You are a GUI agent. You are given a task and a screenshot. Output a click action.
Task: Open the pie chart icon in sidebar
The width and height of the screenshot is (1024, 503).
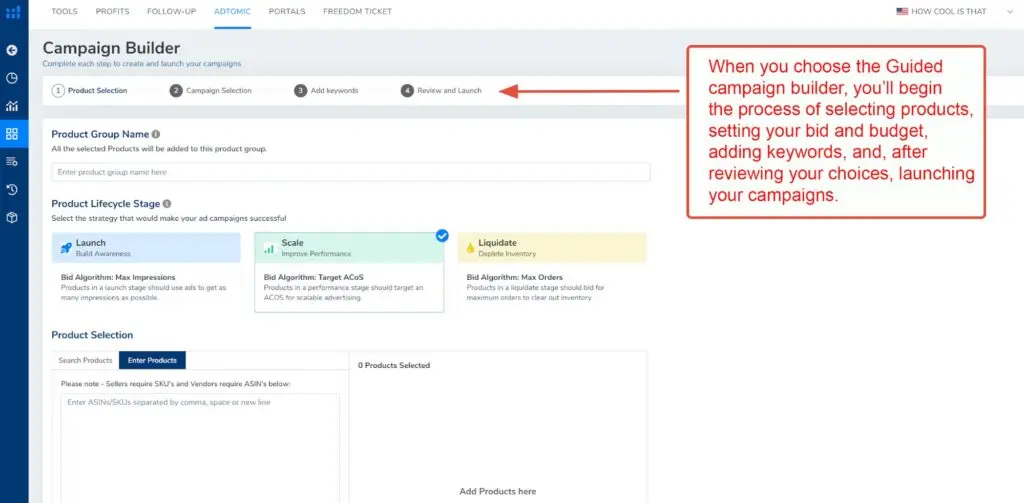click(x=12, y=77)
